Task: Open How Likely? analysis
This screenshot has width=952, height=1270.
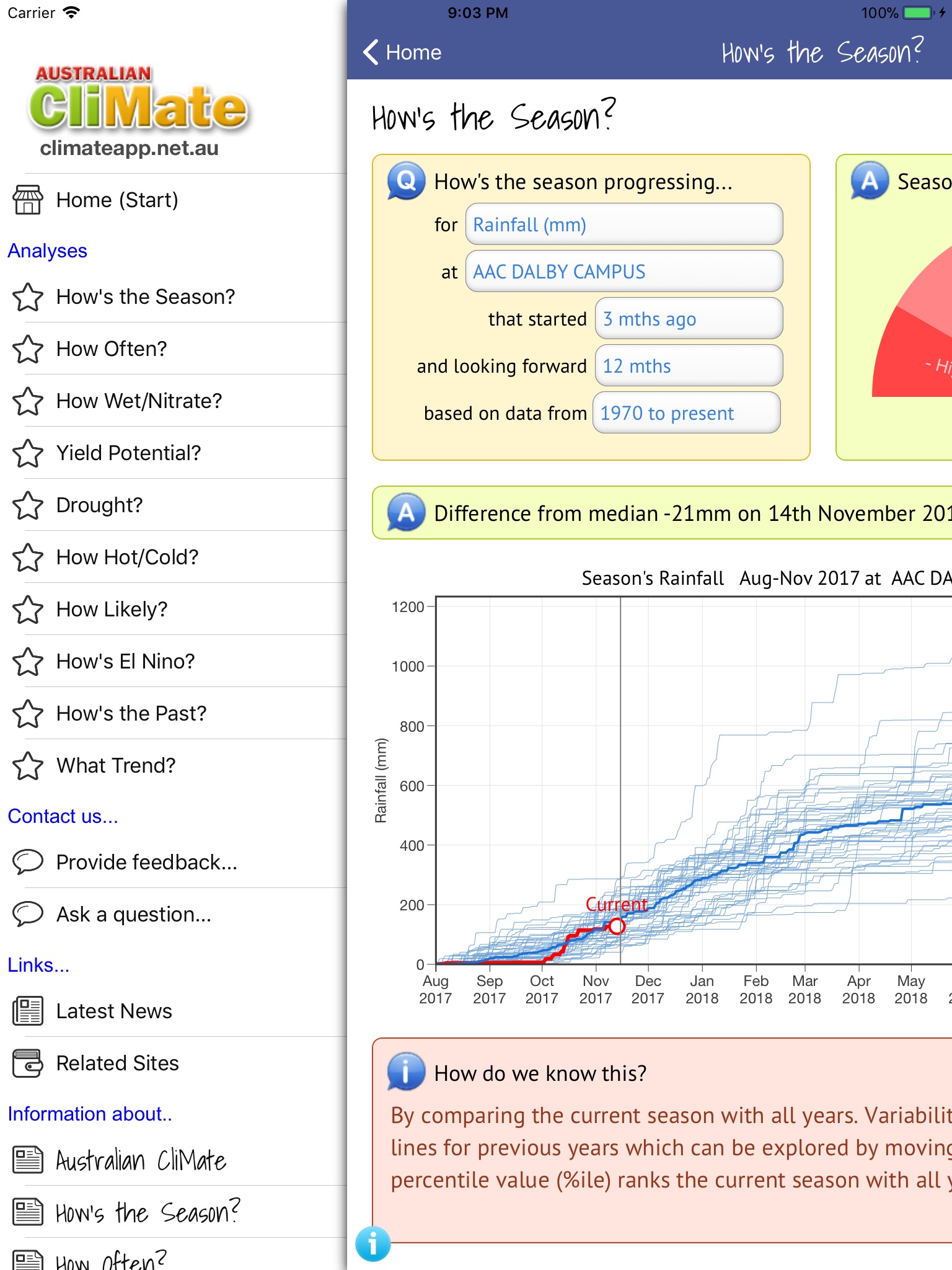Action: [174, 609]
